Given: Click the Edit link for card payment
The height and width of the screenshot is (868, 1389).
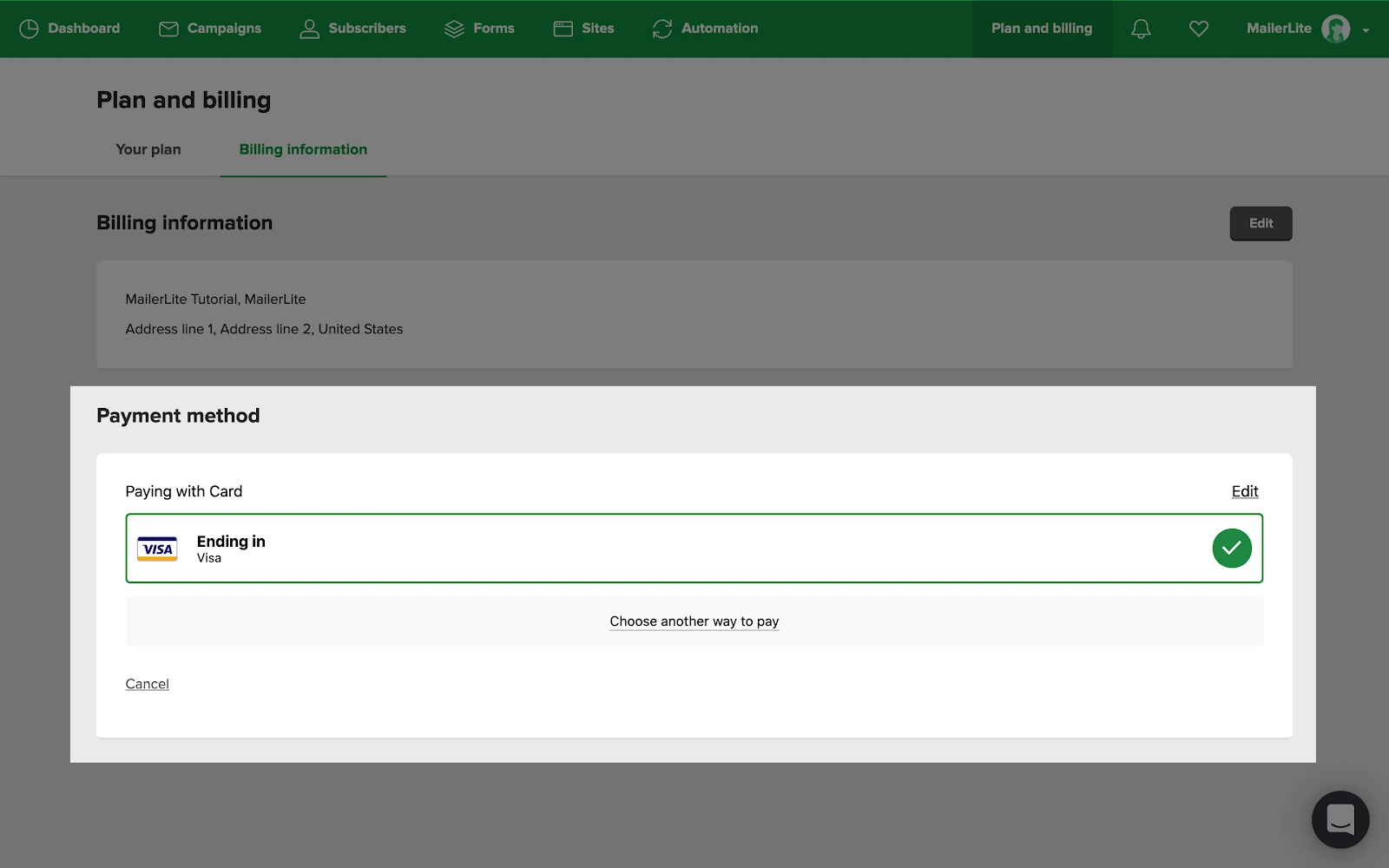Looking at the screenshot, I should 1244,491.
